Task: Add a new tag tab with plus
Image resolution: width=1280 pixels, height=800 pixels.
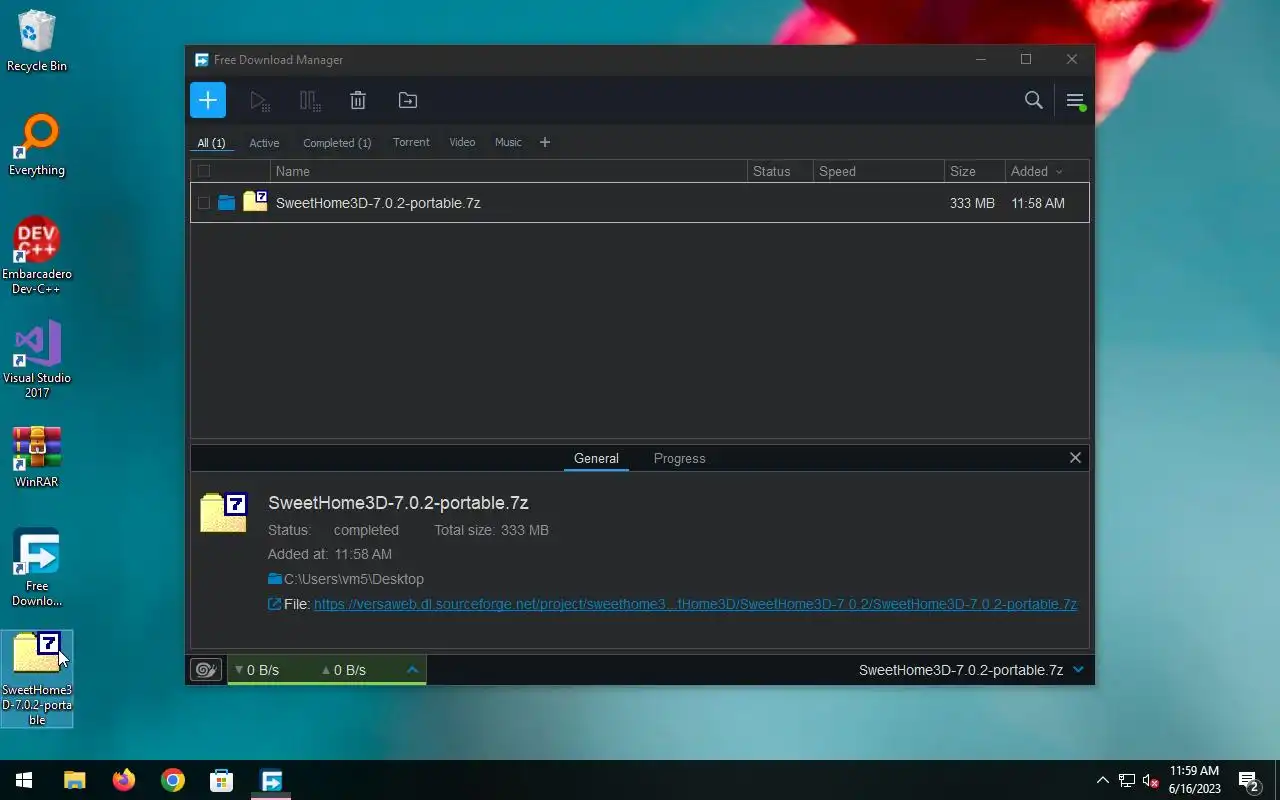Action: coord(545,142)
